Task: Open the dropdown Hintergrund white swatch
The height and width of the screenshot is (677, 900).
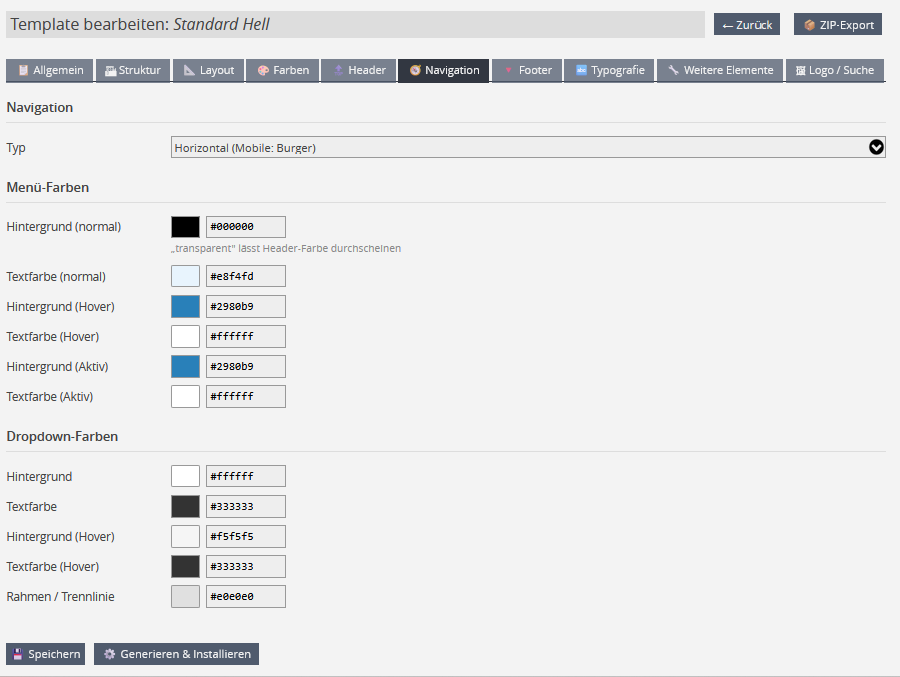Action: (185, 476)
